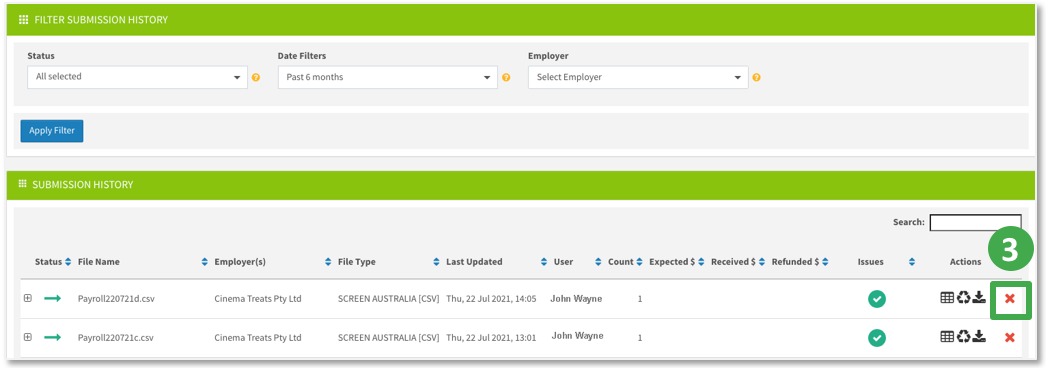Screen dimensions: 1046x368
Task: Expand the Payroll220721c.csv row details
Action: 27,337
